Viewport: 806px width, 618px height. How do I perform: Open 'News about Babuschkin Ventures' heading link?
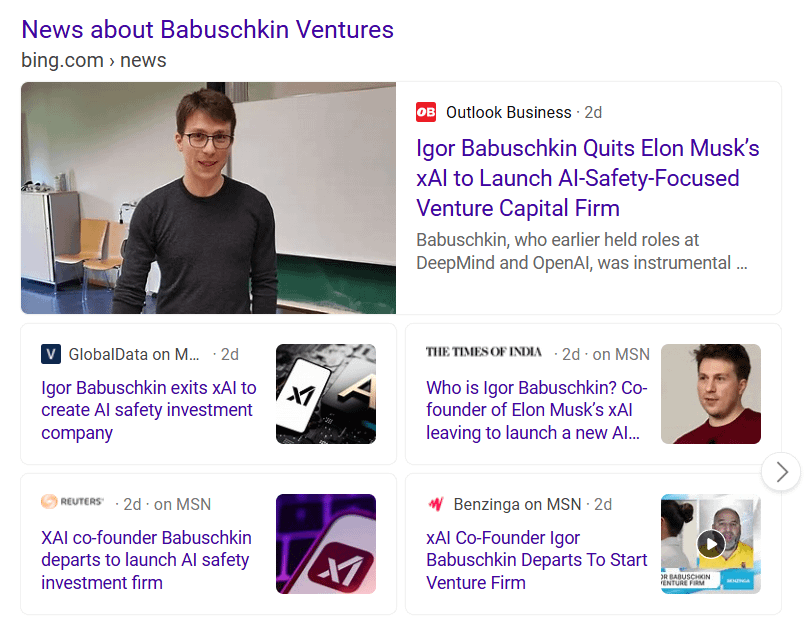coord(207,29)
